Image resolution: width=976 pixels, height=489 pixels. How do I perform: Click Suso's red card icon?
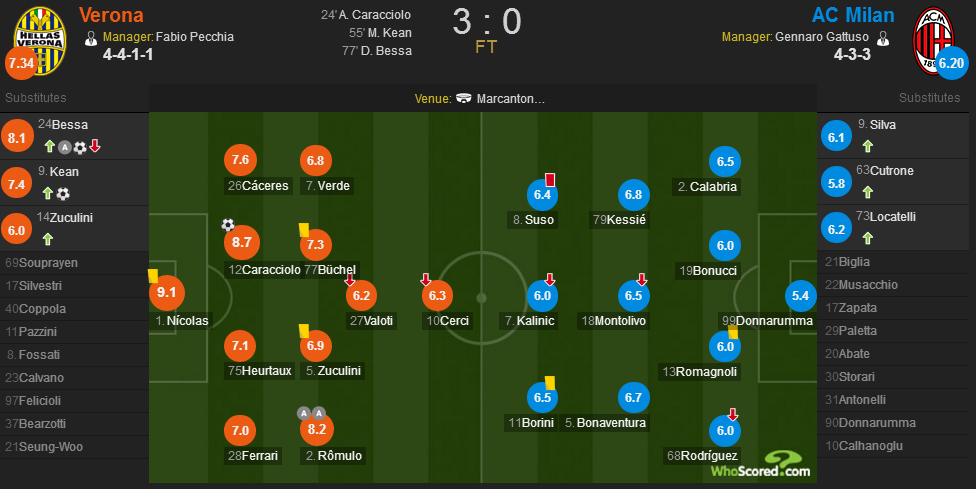550,180
